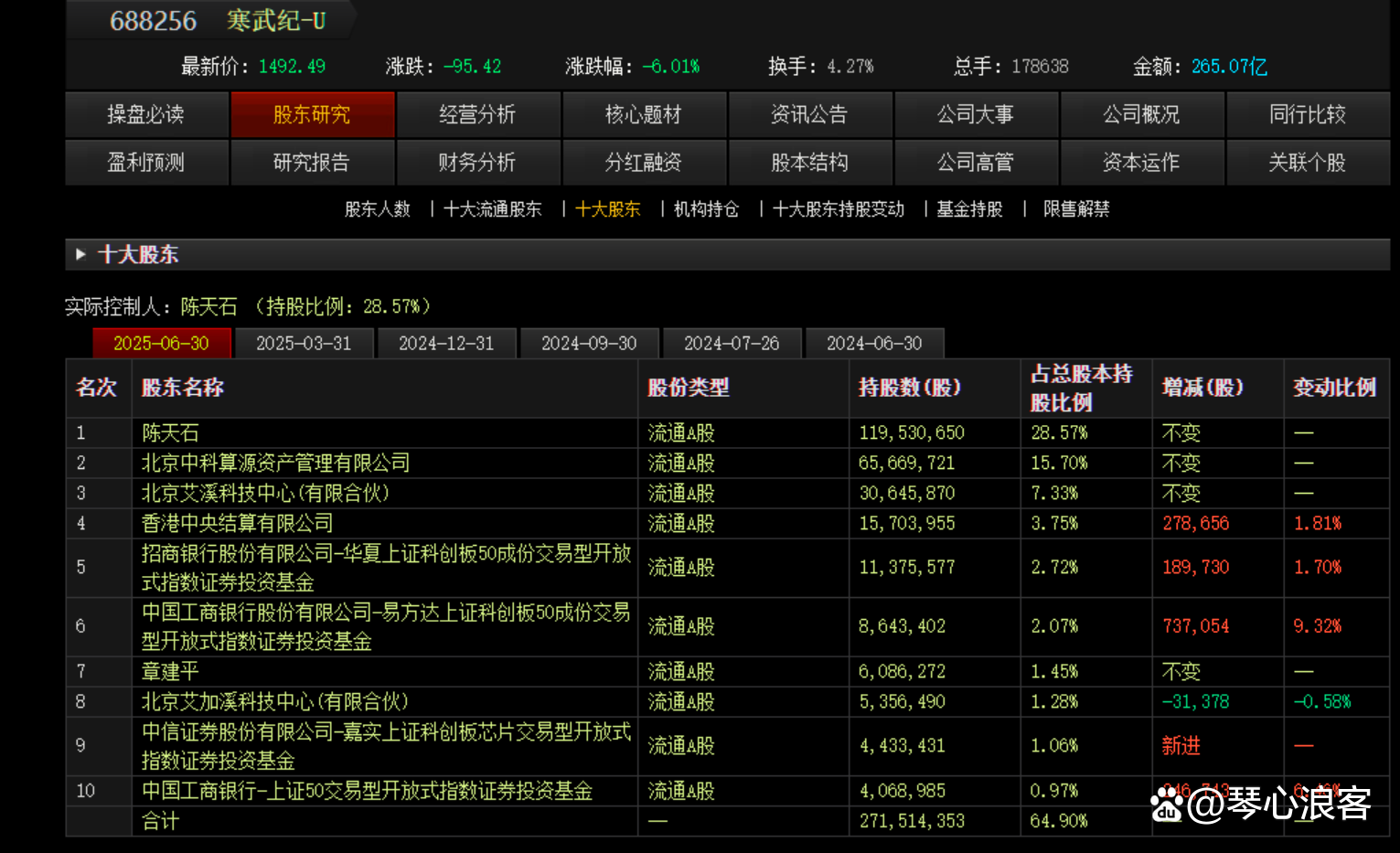
Task: Click the stock title 688256 寒武纪-U
Action: pos(218,20)
